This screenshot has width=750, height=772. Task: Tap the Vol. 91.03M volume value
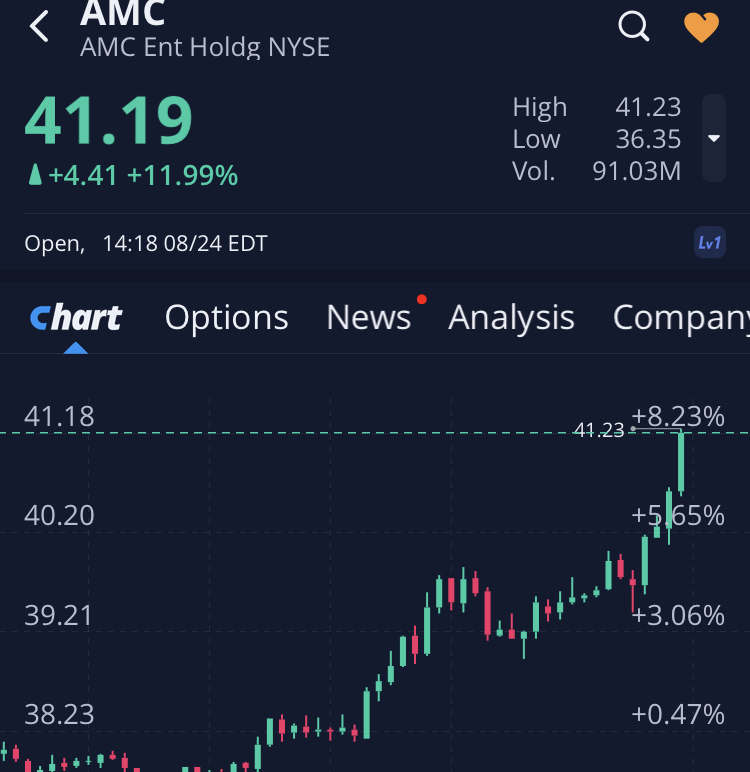click(636, 171)
